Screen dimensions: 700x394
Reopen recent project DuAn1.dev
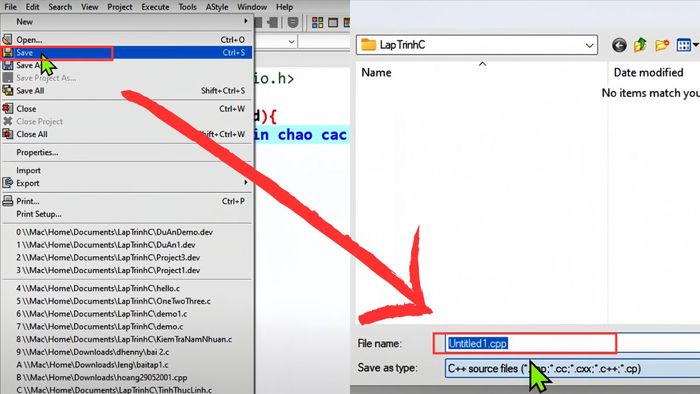[126, 245]
